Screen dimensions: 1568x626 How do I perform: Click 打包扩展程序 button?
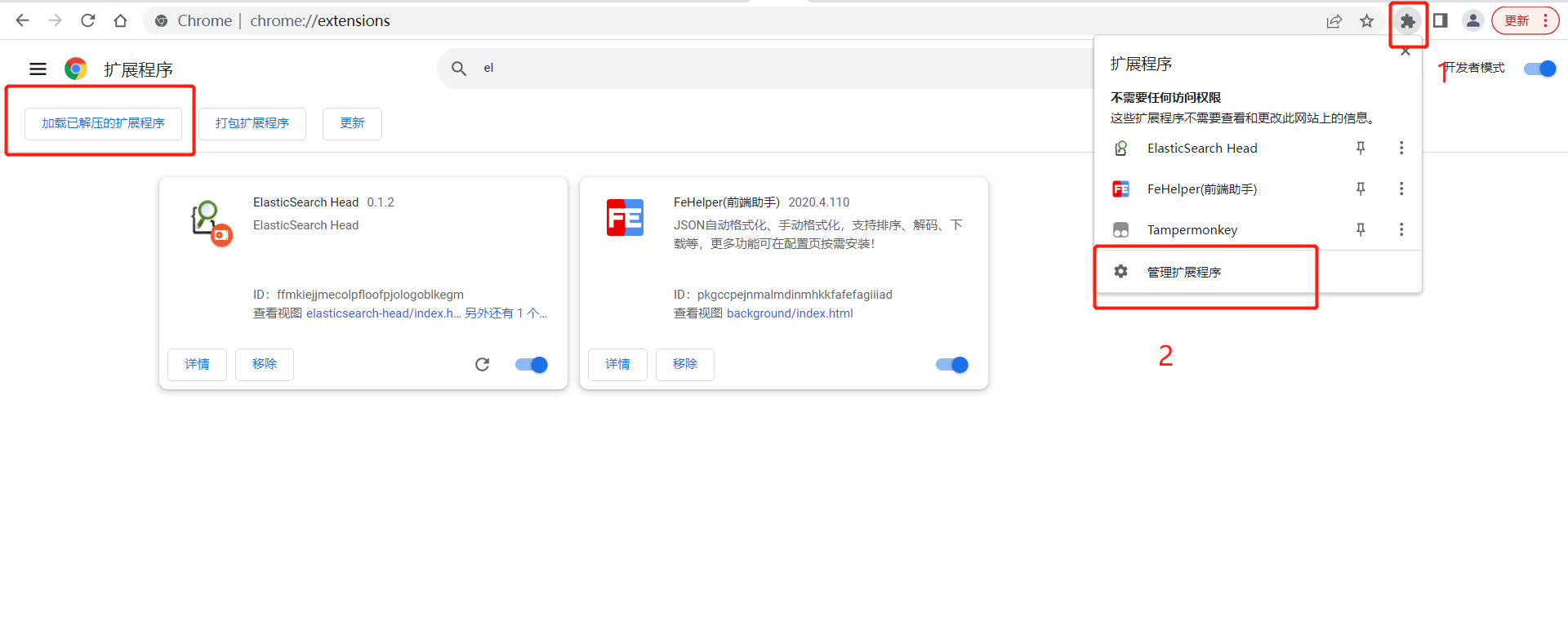pos(252,123)
